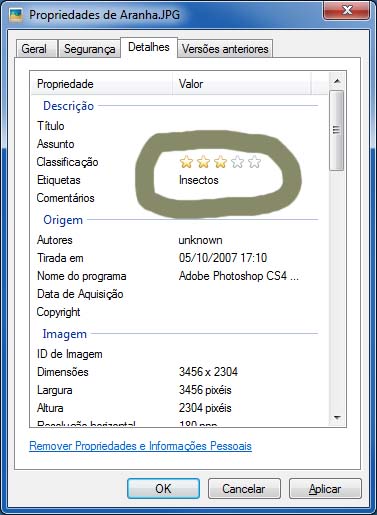Click the Imagem section header
377x515 pixels.
(x=64, y=334)
